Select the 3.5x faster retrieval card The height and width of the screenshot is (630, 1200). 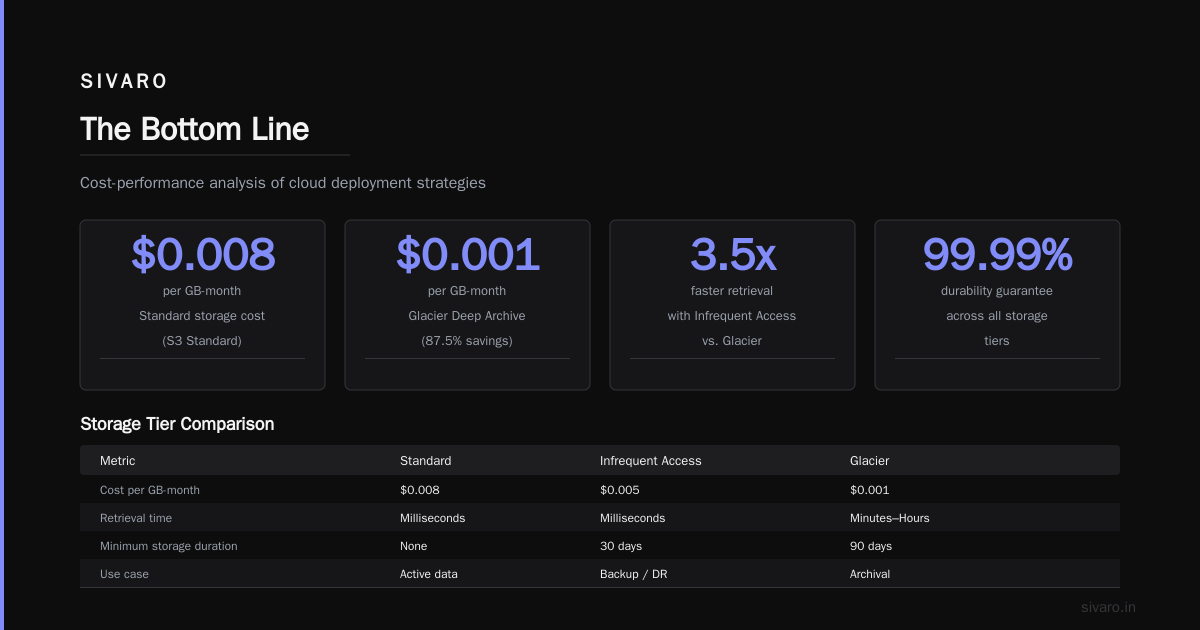[x=732, y=305]
